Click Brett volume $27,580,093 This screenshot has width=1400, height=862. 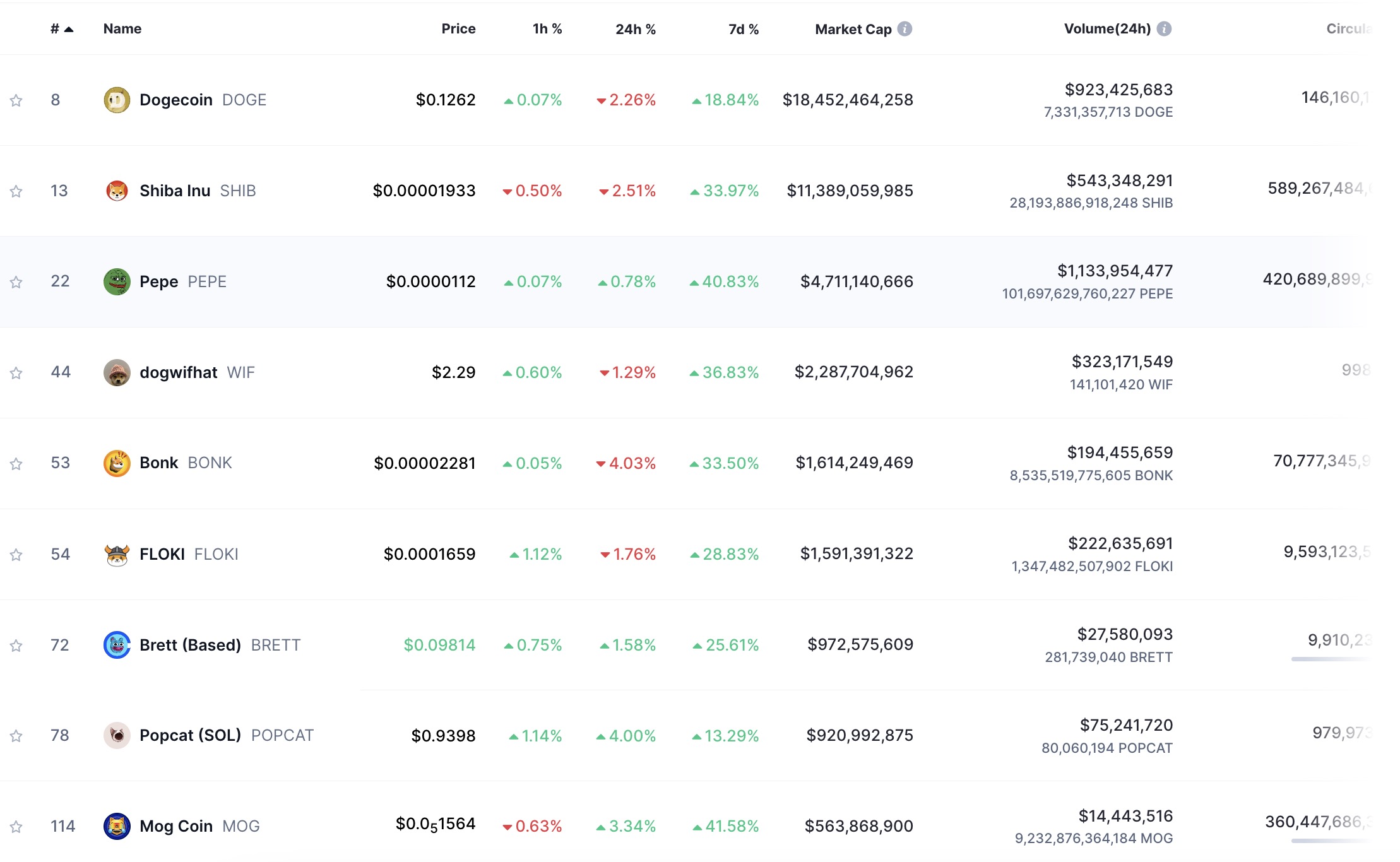pyautogui.click(x=1125, y=634)
